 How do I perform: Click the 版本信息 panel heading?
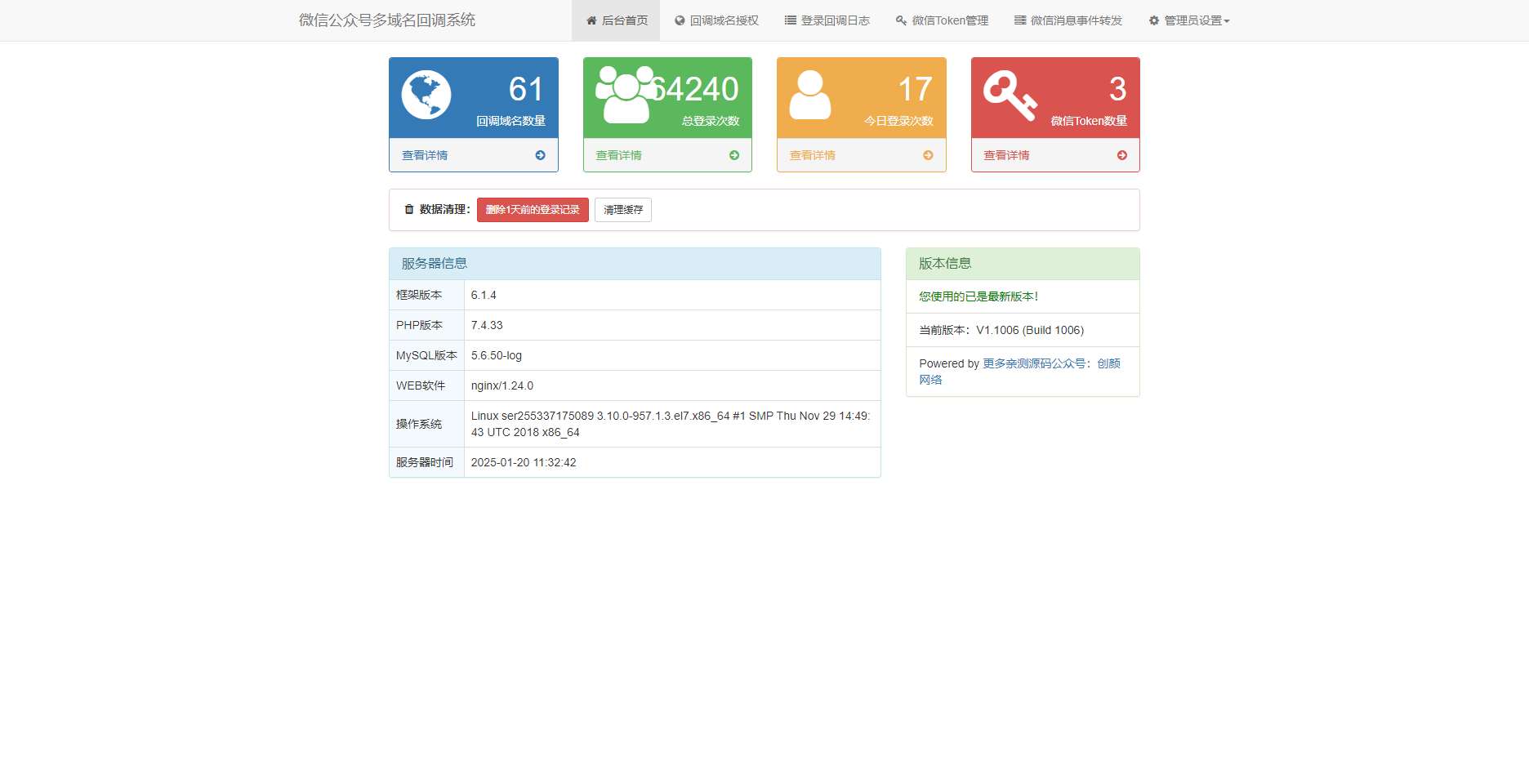click(x=1023, y=264)
